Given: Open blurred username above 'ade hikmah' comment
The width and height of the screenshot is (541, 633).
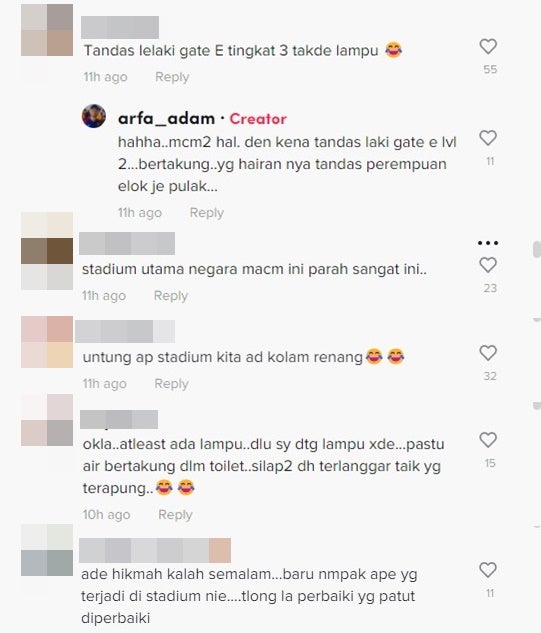Looking at the screenshot, I should (155, 550).
